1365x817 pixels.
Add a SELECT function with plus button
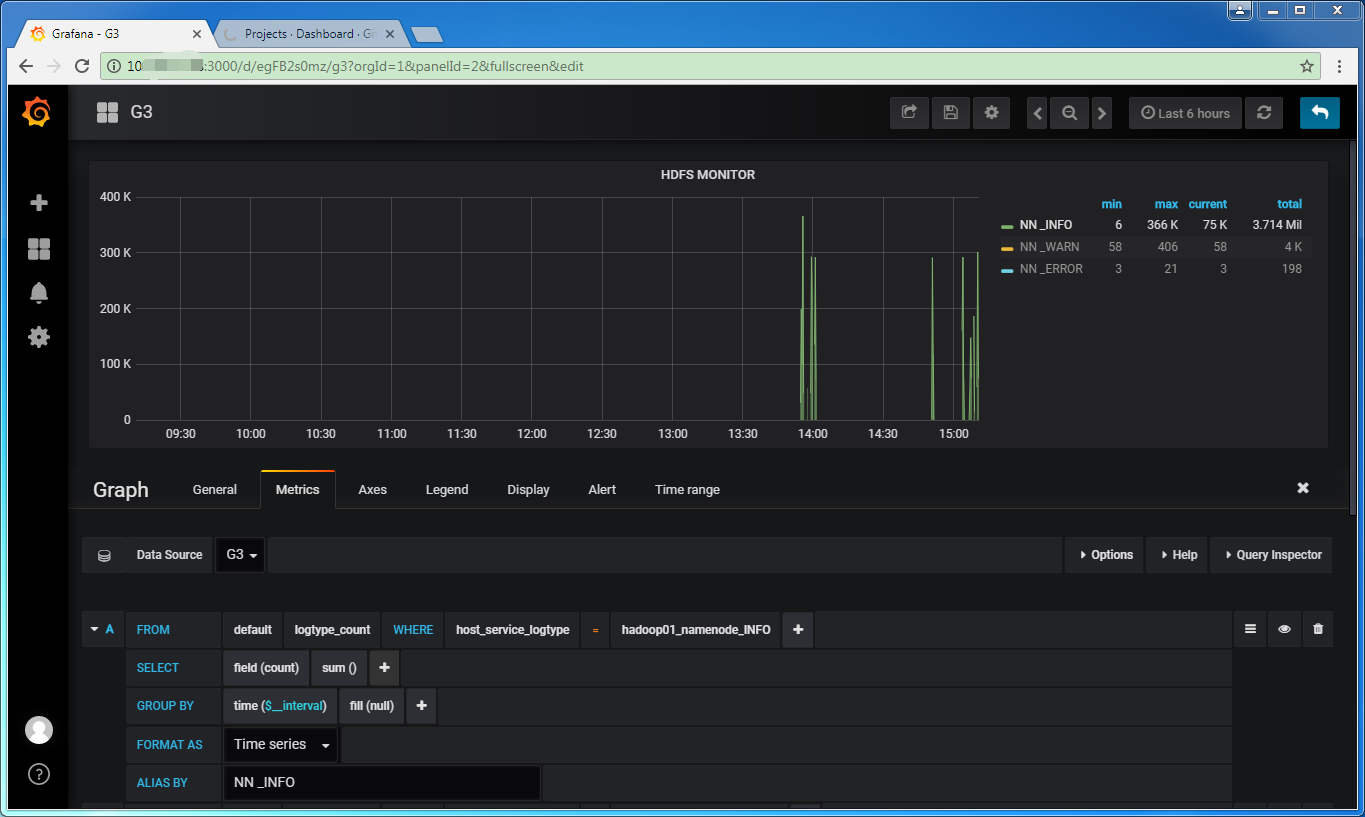384,667
